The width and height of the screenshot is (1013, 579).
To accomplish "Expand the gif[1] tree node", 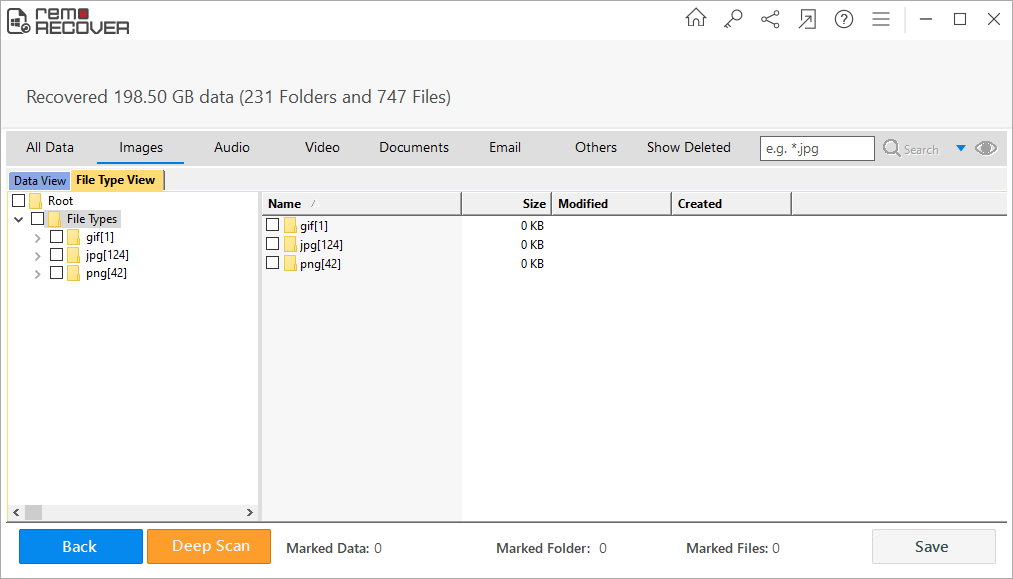I will click(38, 238).
